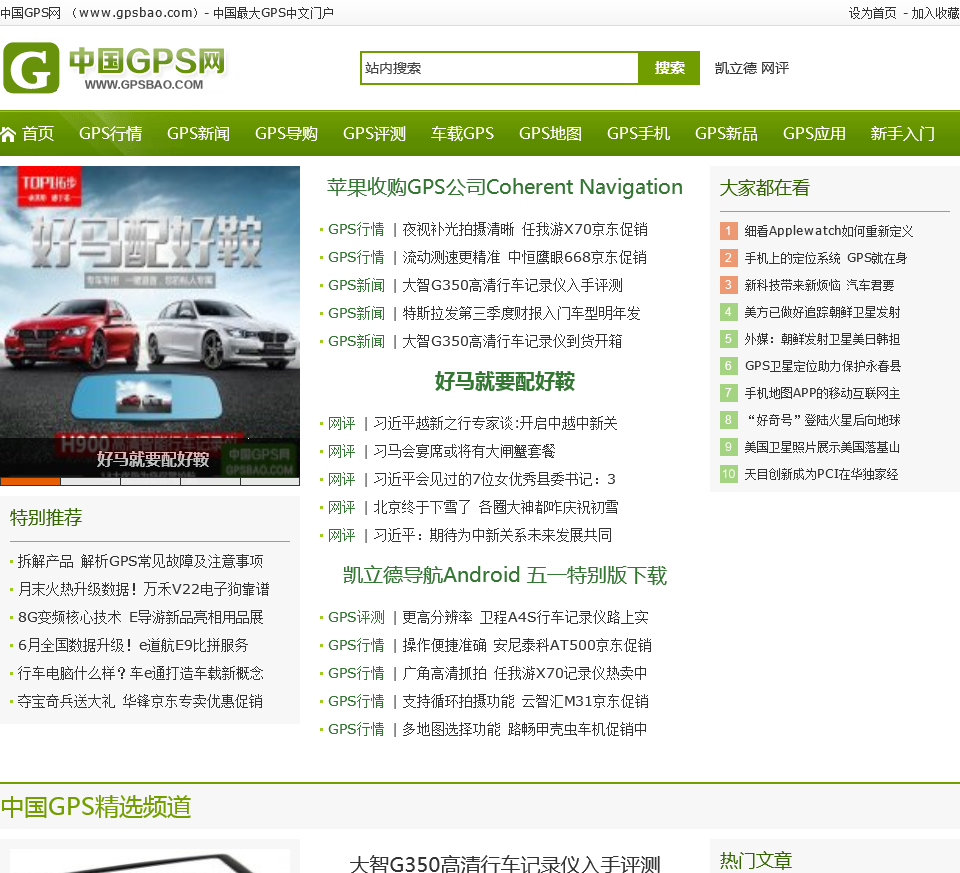Screen dimensions: 960x873
Task: Open ranked item 2 手机上的定位系统 GPS就在身
Action: point(826,258)
